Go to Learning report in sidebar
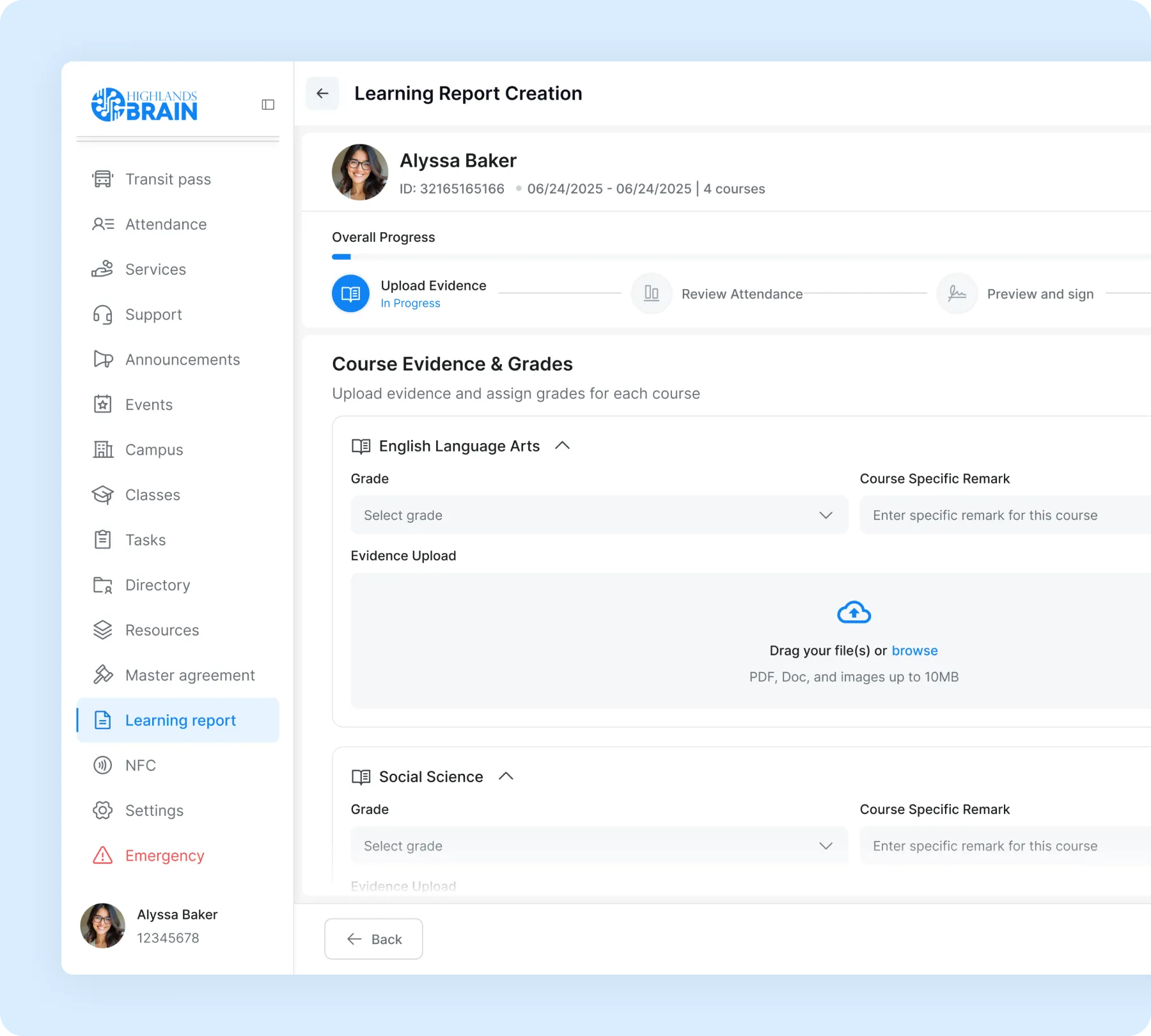The image size is (1151, 1036). (x=178, y=720)
